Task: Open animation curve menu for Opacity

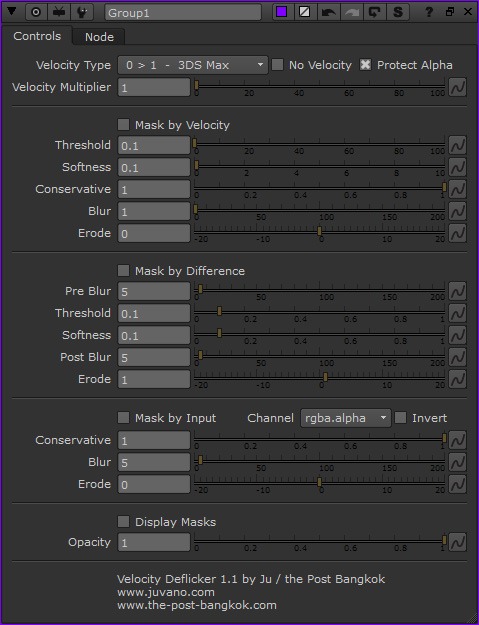Action: pos(457,542)
